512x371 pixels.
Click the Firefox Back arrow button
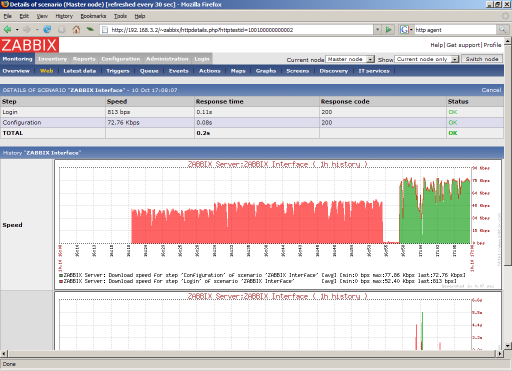(x=8, y=30)
